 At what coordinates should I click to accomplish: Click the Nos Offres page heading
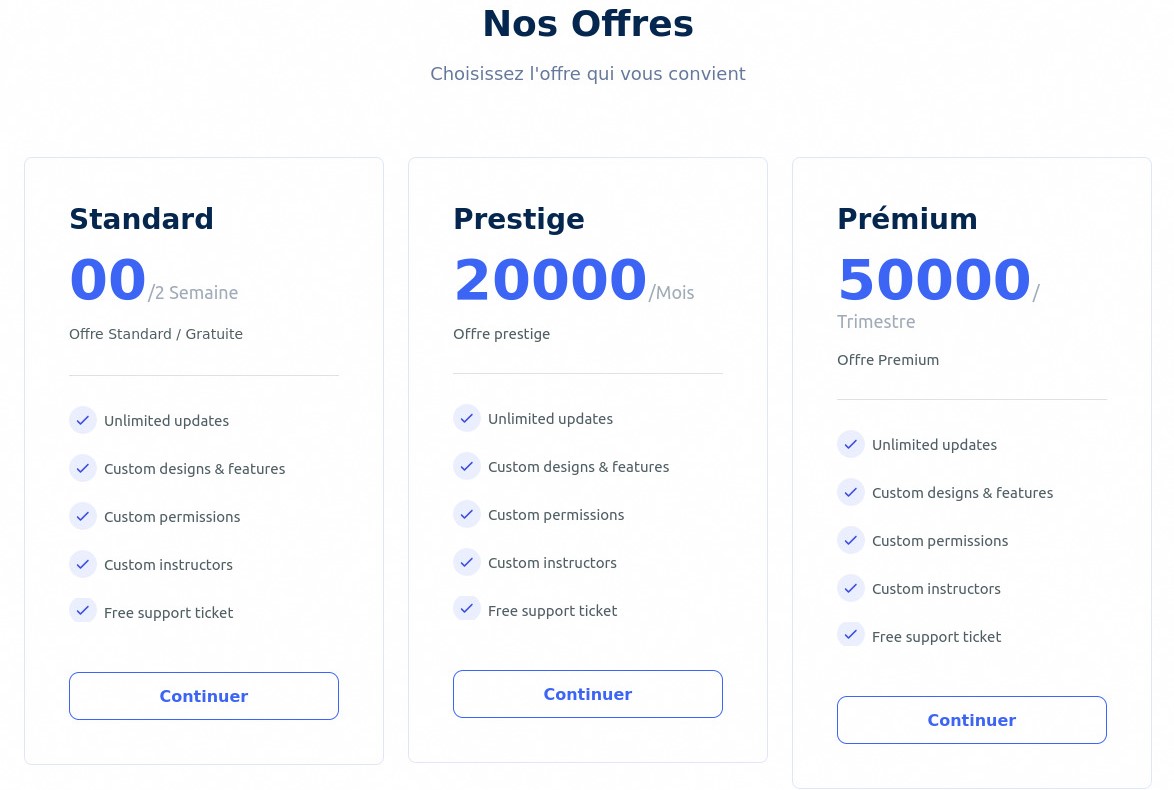point(587,24)
